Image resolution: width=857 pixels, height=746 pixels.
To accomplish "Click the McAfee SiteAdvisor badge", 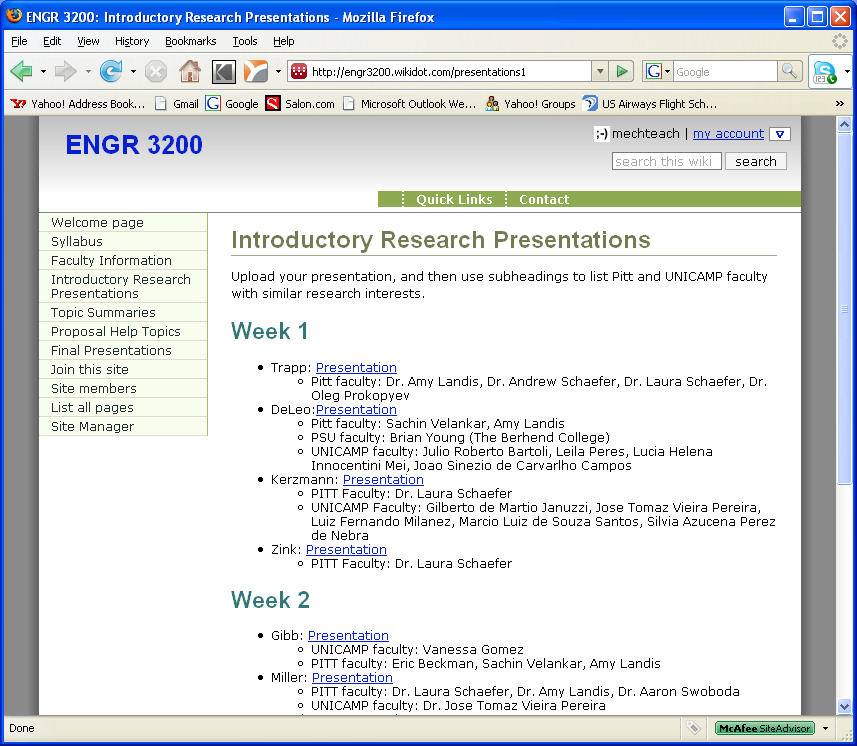I will click(x=764, y=728).
